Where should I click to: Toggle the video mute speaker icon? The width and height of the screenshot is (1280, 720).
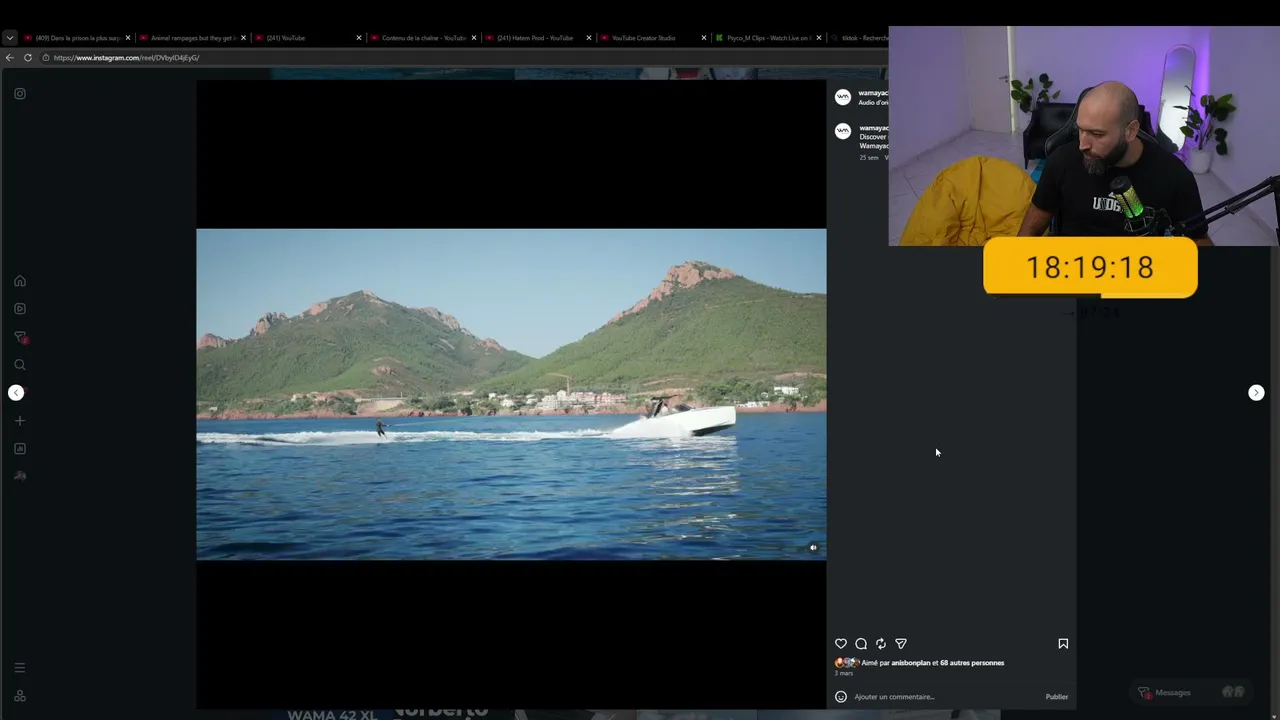tap(813, 548)
